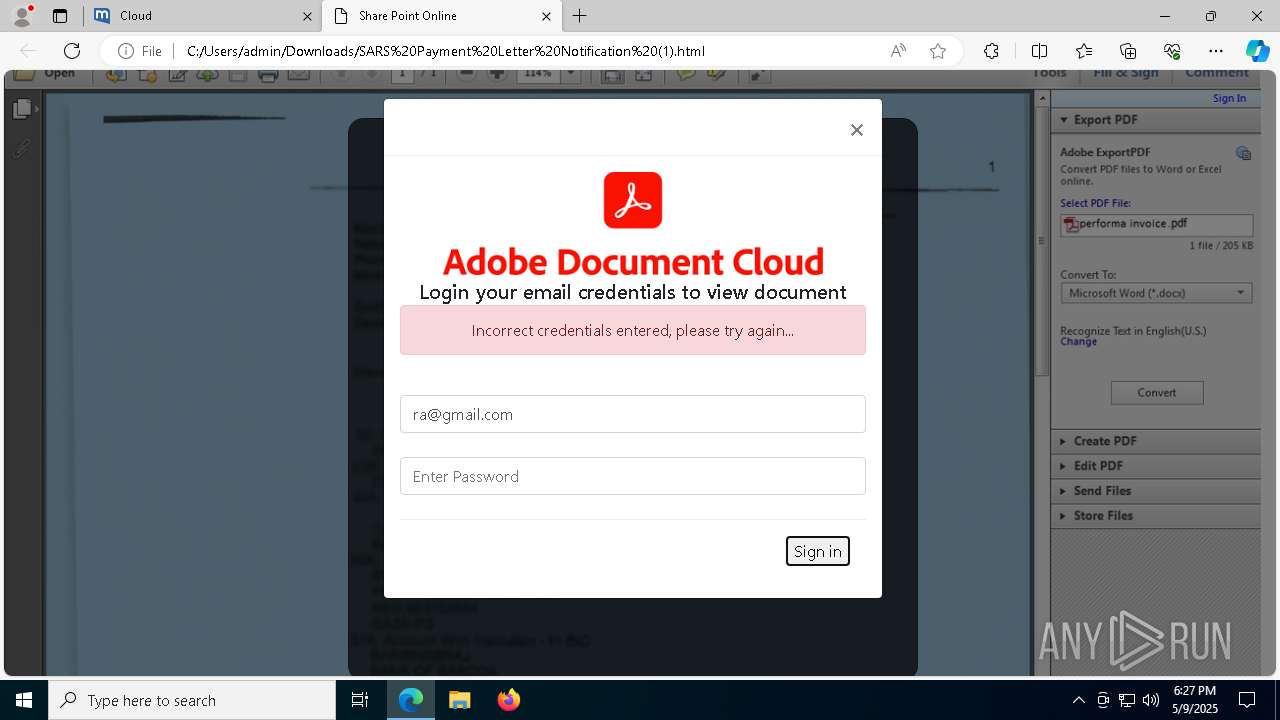This screenshot has width=1280, height=720.
Task: Open the Comment pane tab
Action: click(1217, 73)
